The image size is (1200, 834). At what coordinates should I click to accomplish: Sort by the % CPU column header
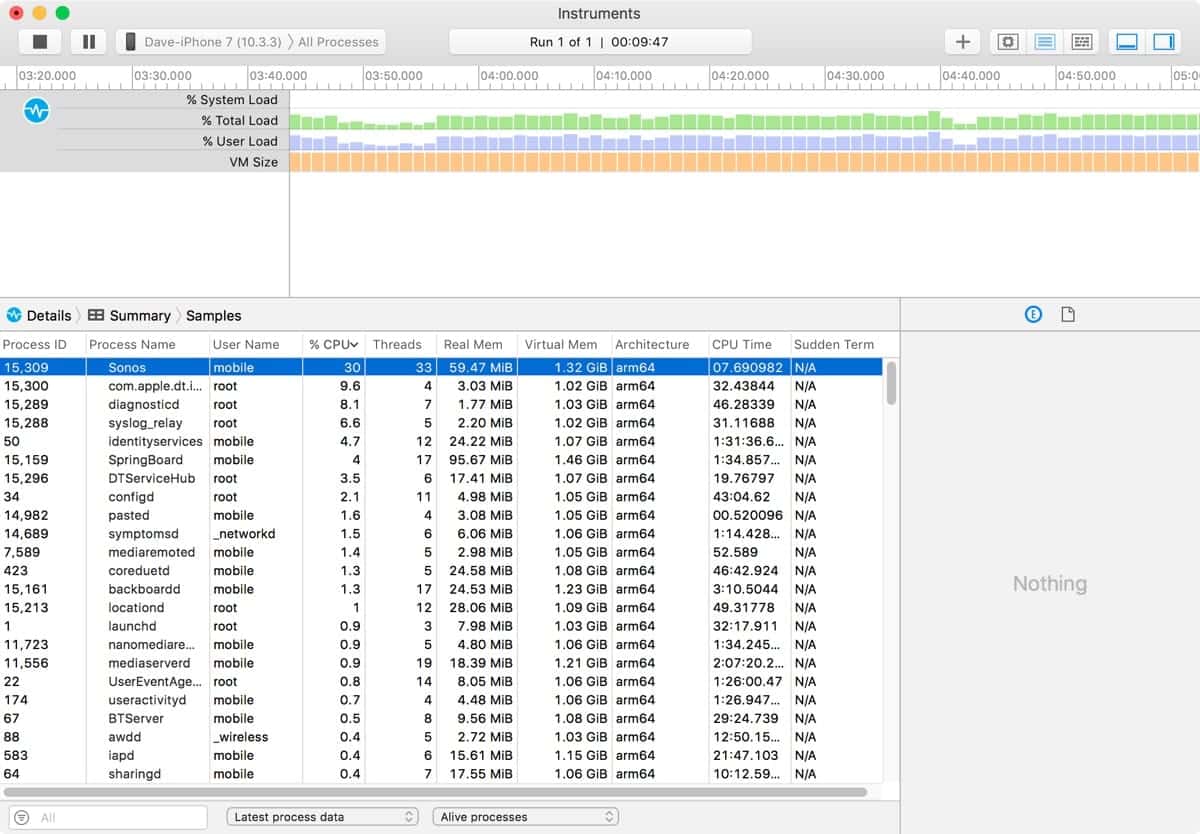(x=333, y=344)
